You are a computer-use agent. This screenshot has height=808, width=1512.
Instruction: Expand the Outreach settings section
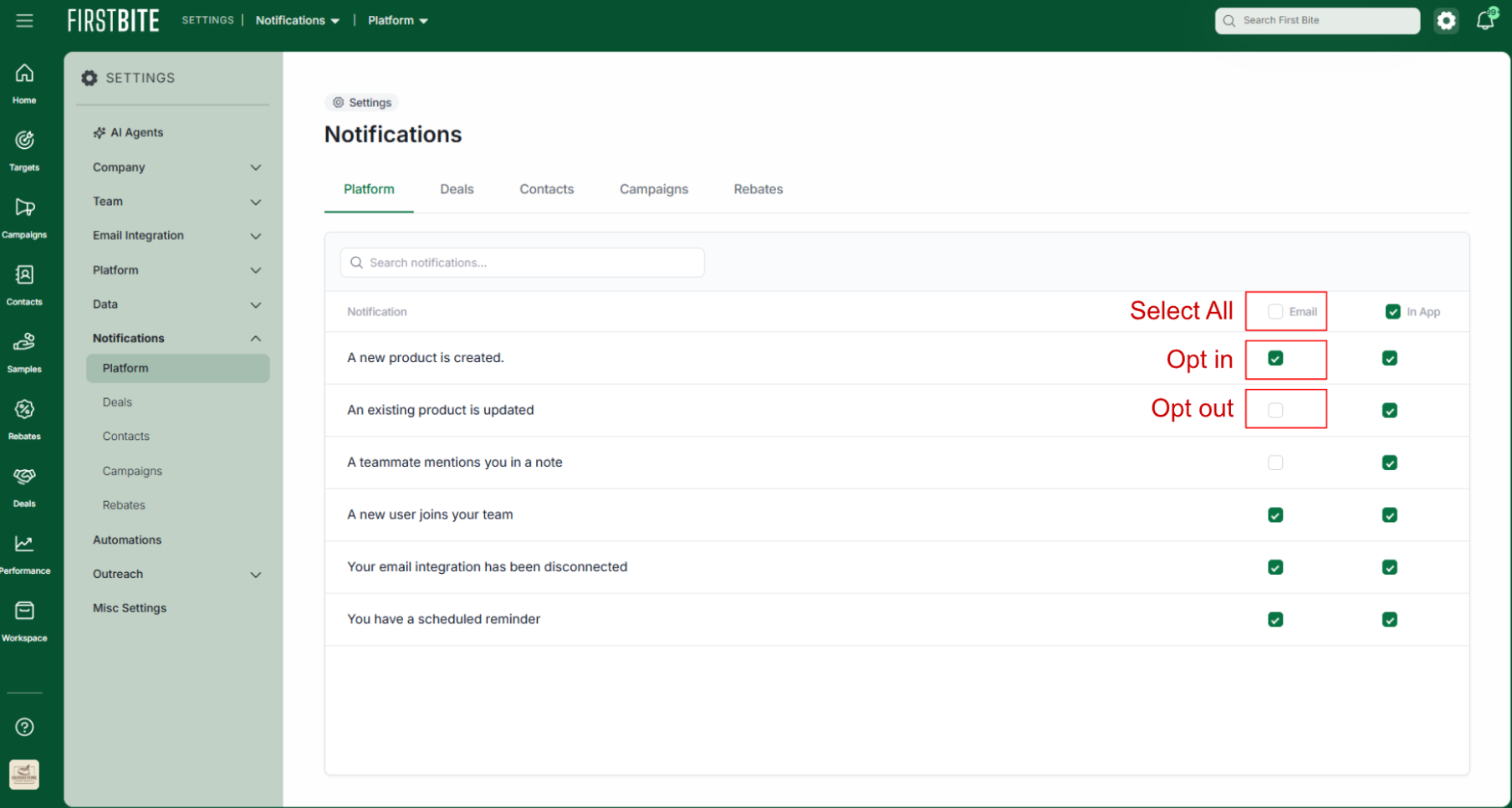coord(177,574)
